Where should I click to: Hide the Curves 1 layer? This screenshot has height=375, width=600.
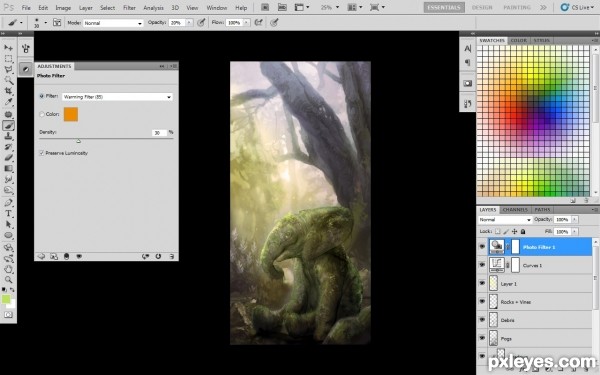pyautogui.click(x=482, y=265)
